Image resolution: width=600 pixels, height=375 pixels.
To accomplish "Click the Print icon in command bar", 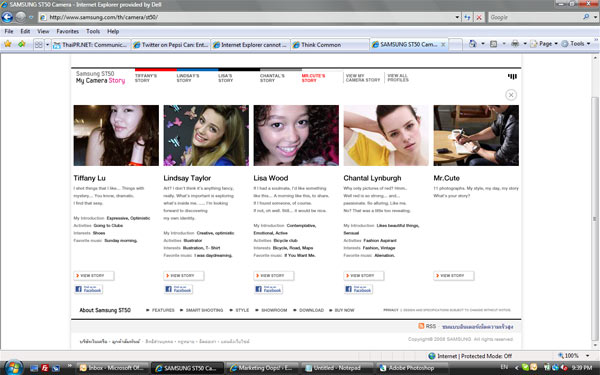I will (x=515, y=44).
